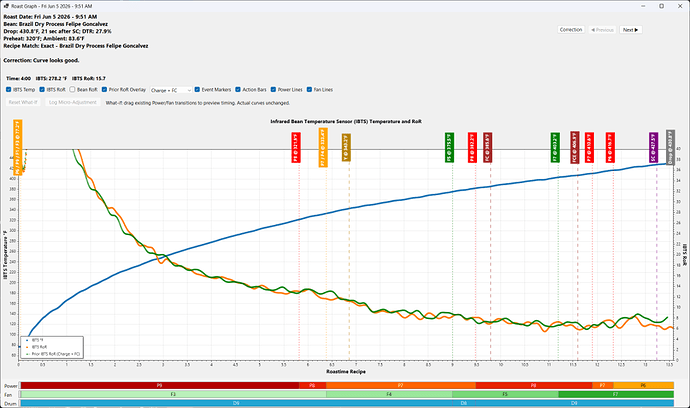Click the green F5 fan marker

pos(449,147)
